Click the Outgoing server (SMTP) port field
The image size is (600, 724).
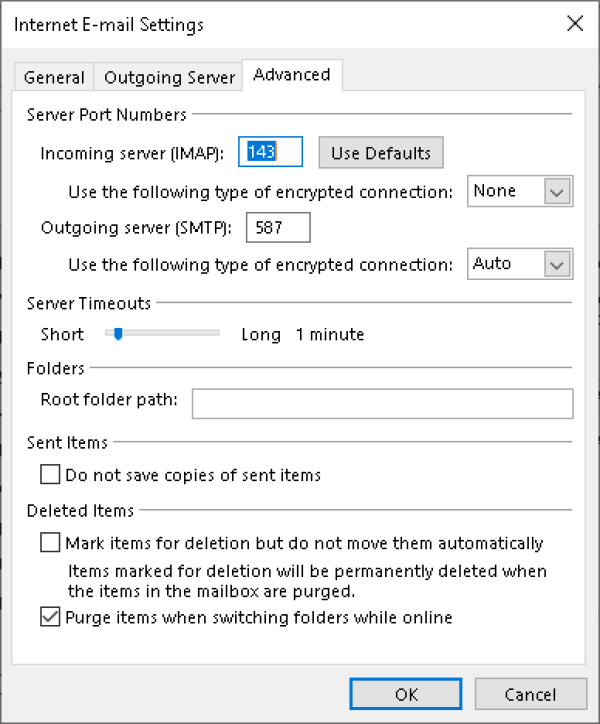(277, 228)
